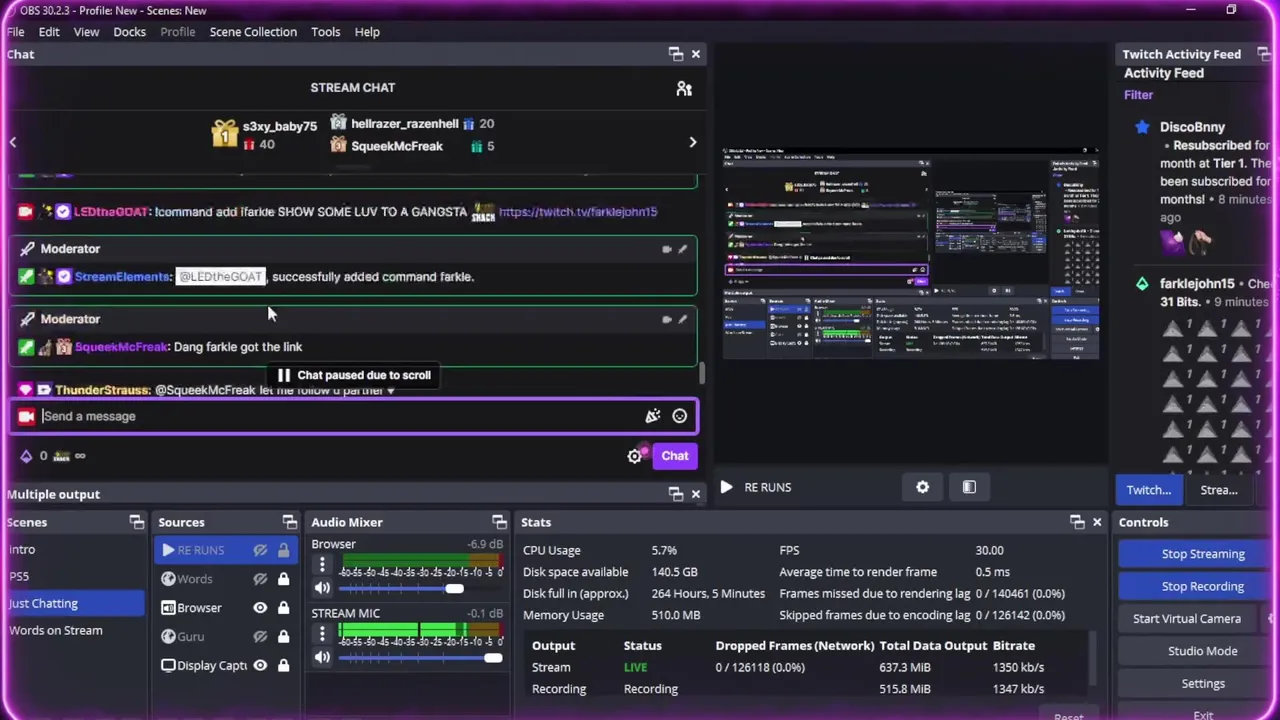The width and height of the screenshot is (1280, 720).
Task: Mute the STREAM MIC speaker icon
Action: 322,657
